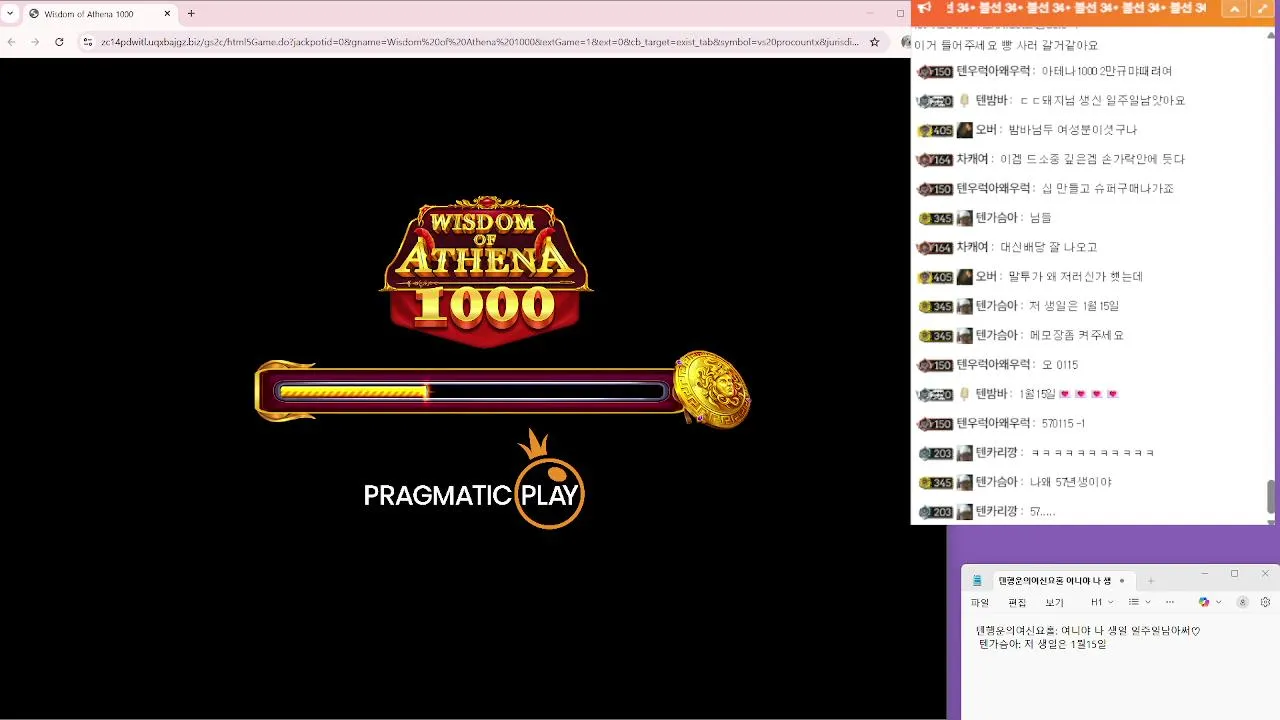This screenshot has height=720, width=1280.
Task: Click 텐밤바 avatar on ㄷㄷ돼지님 message
Action: [965, 100]
